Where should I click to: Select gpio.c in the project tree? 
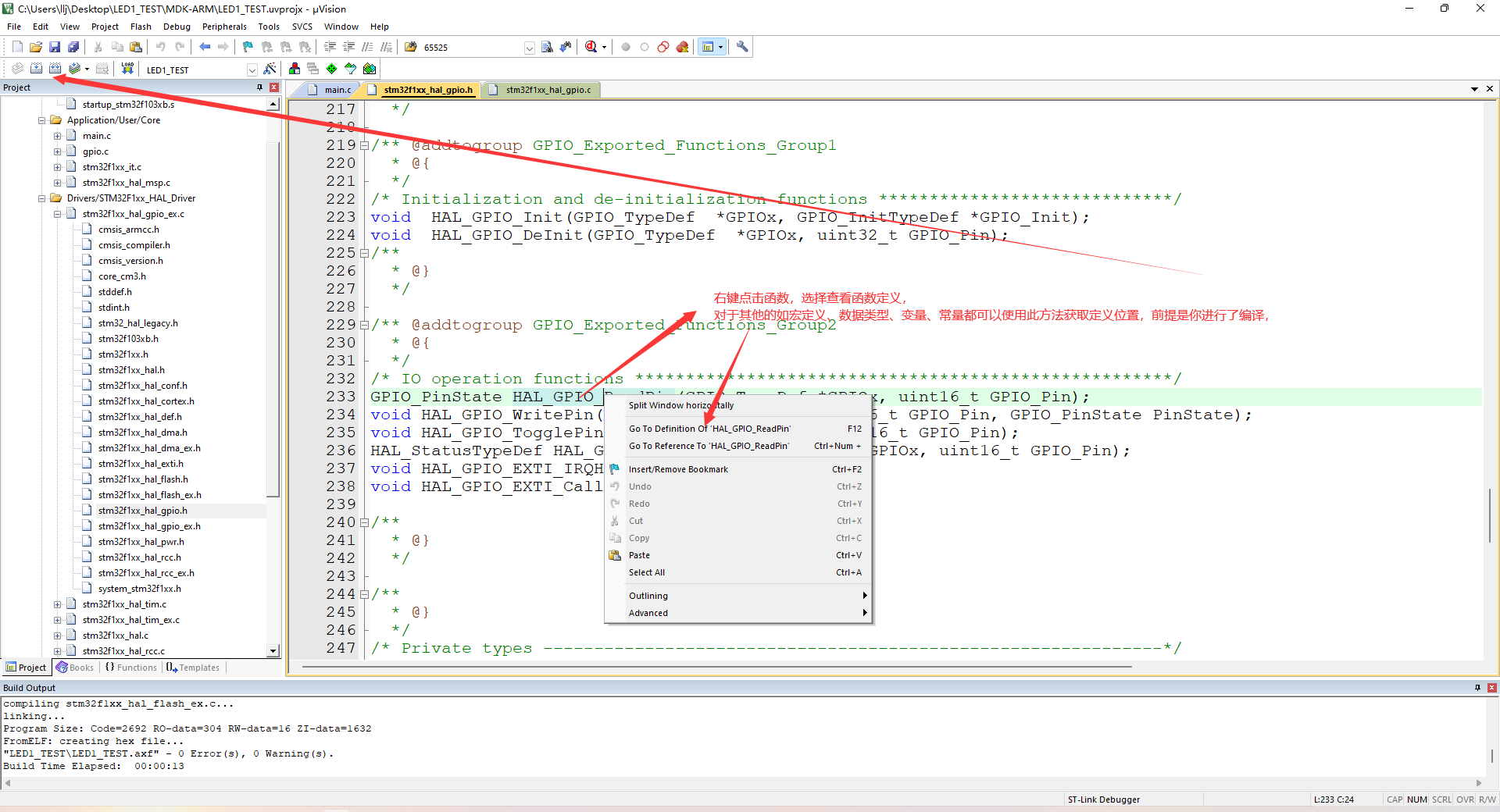pos(95,151)
